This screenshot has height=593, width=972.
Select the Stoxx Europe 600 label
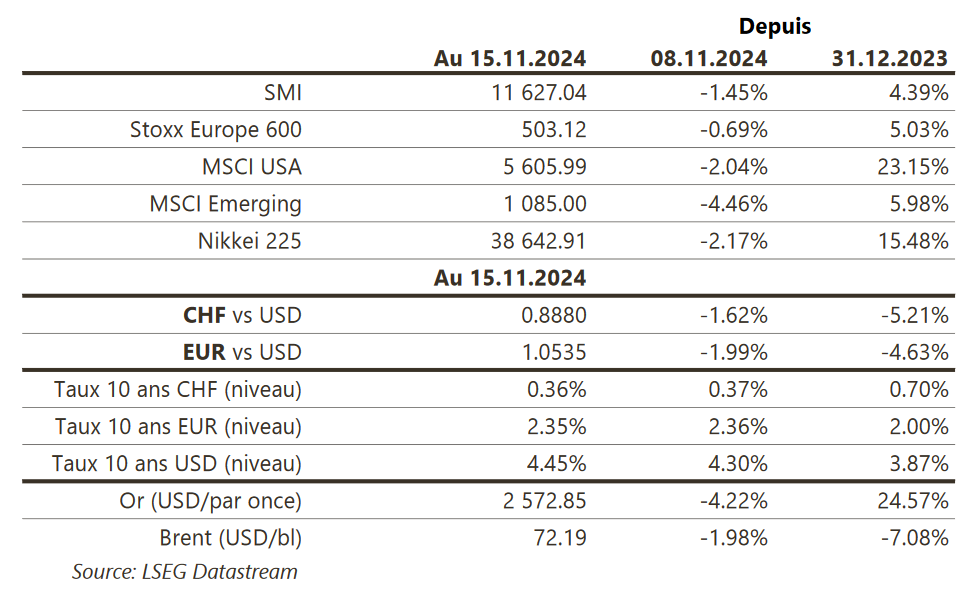click(215, 130)
